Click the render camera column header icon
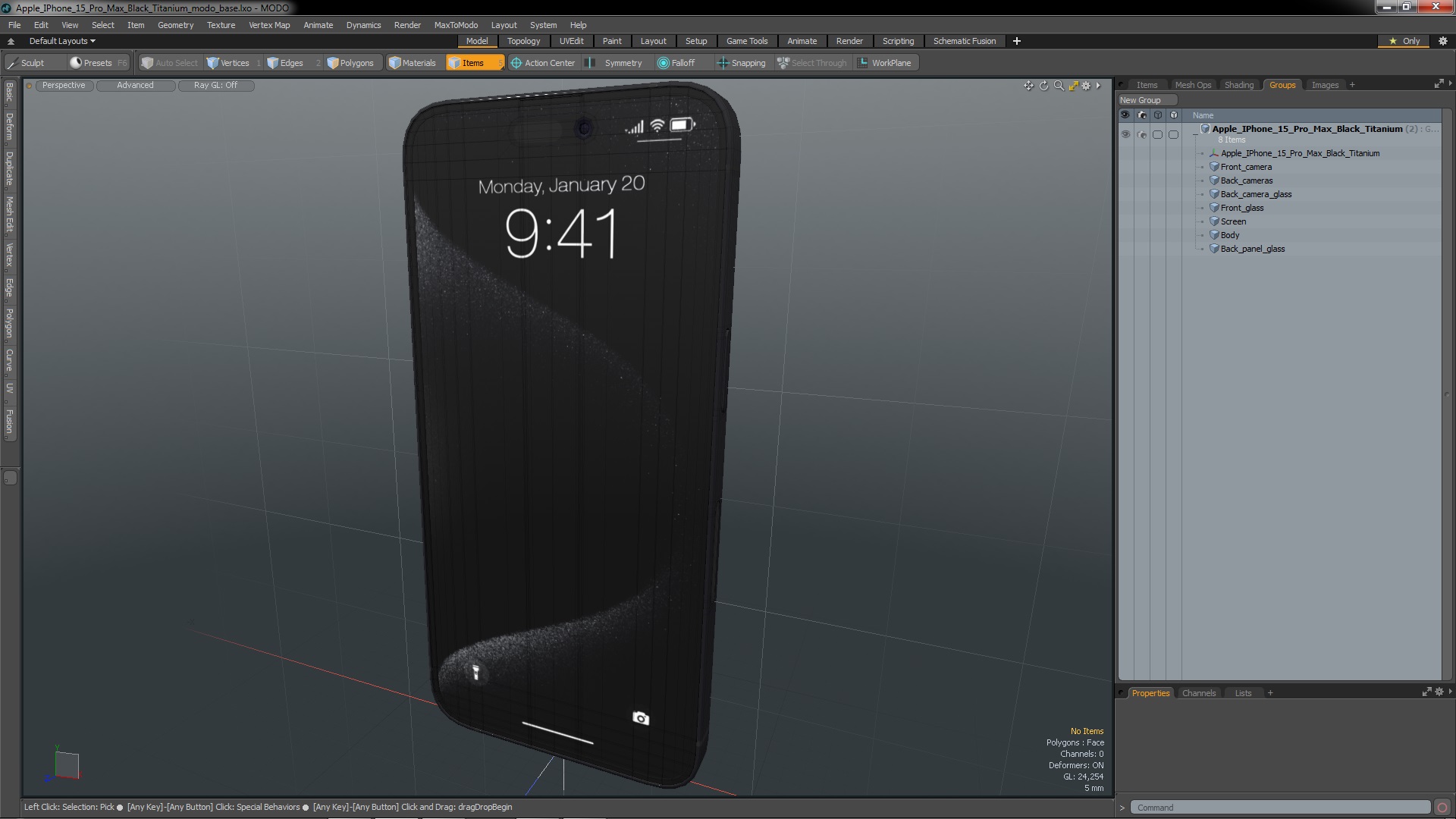1456x819 pixels. pos(1142,115)
